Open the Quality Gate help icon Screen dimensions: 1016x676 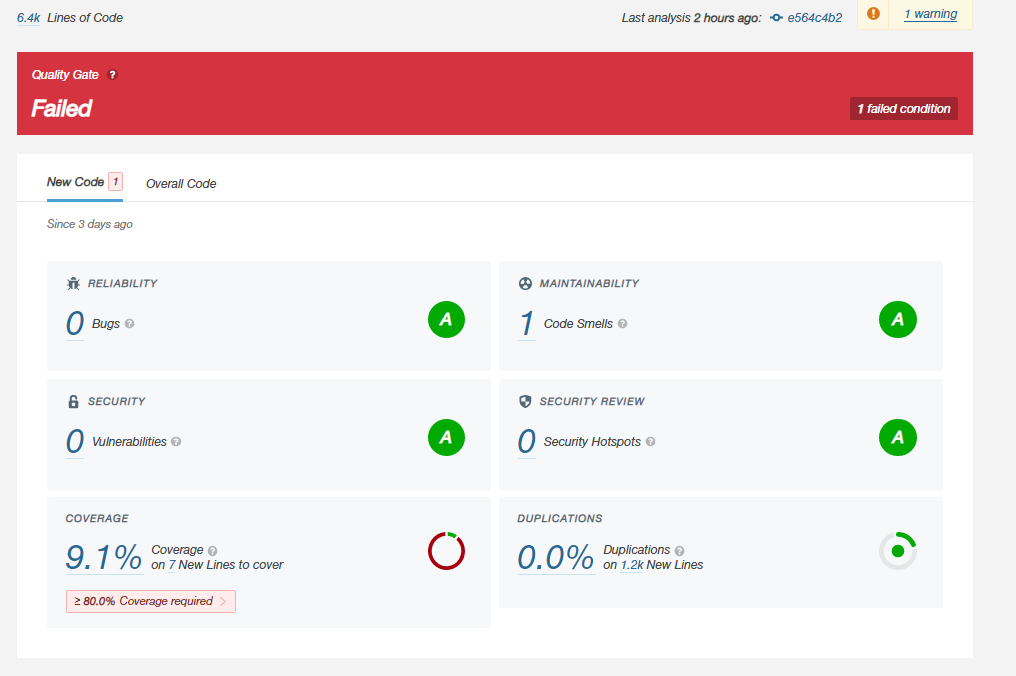click(111, 74)
